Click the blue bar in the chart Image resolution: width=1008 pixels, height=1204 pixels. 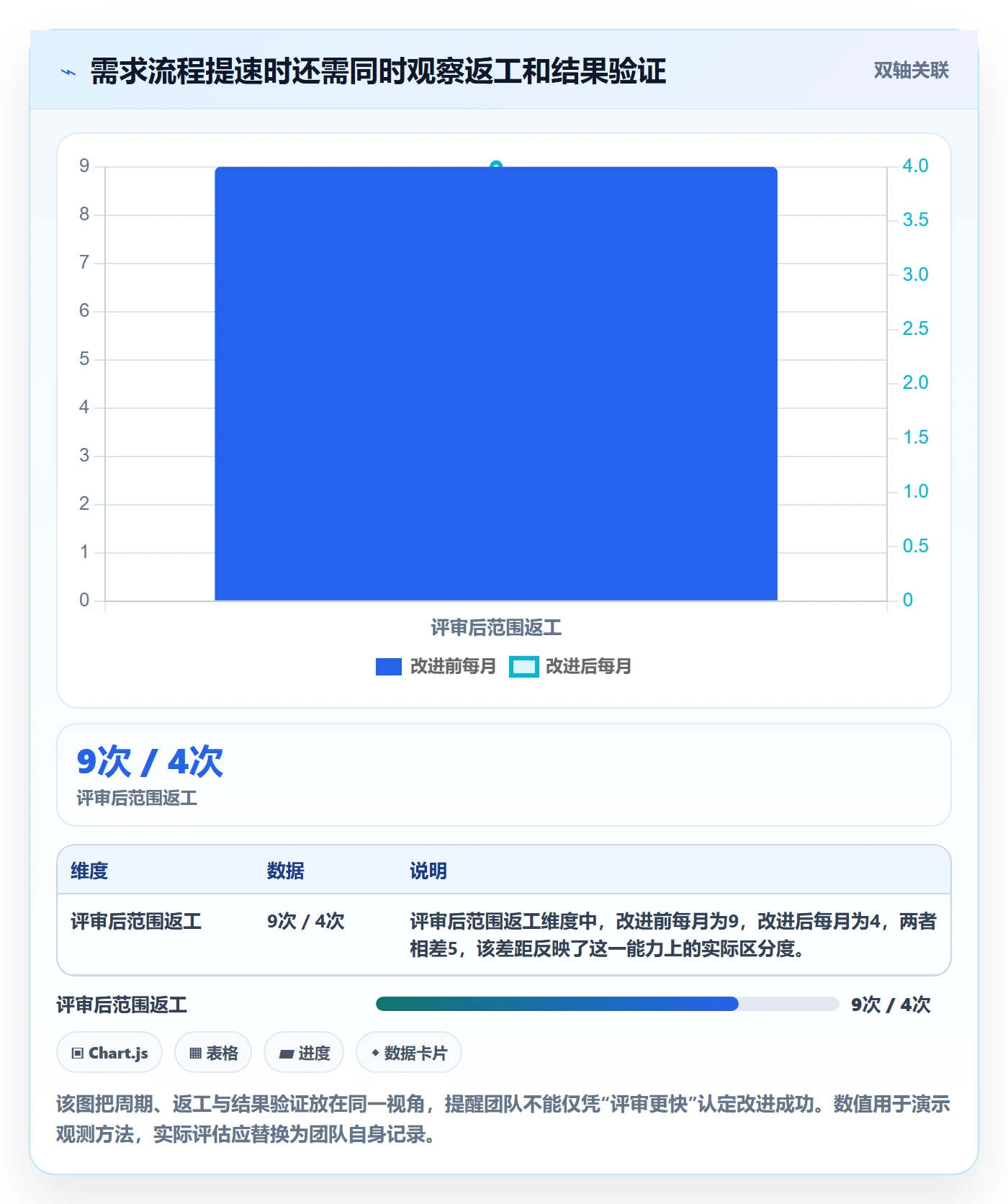pyautogui.click(x=496, y=384)
